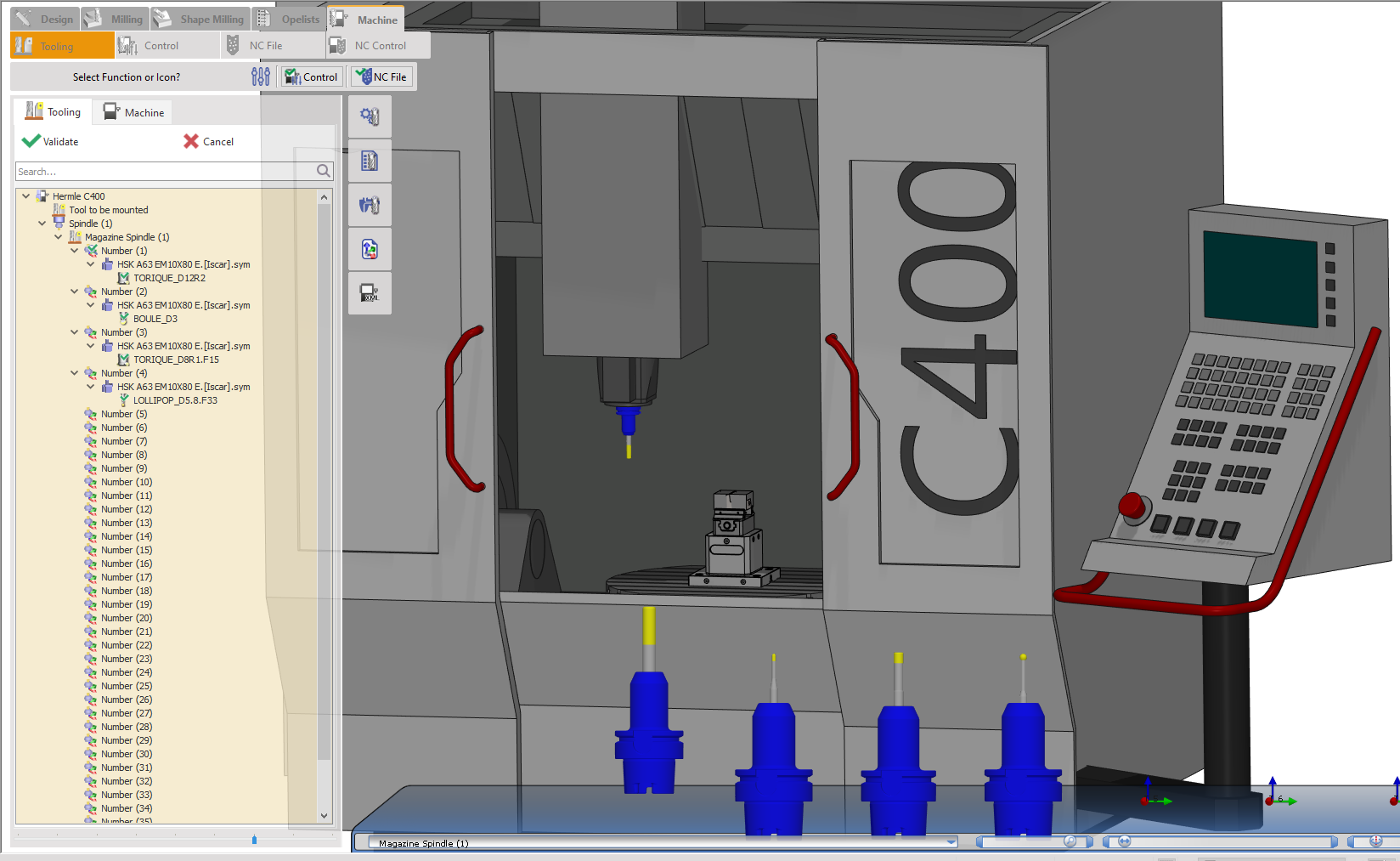The height and width of the screenshot is (861, 1400).
Task: Click the search magnifier icon
Action: click(323, 171)
